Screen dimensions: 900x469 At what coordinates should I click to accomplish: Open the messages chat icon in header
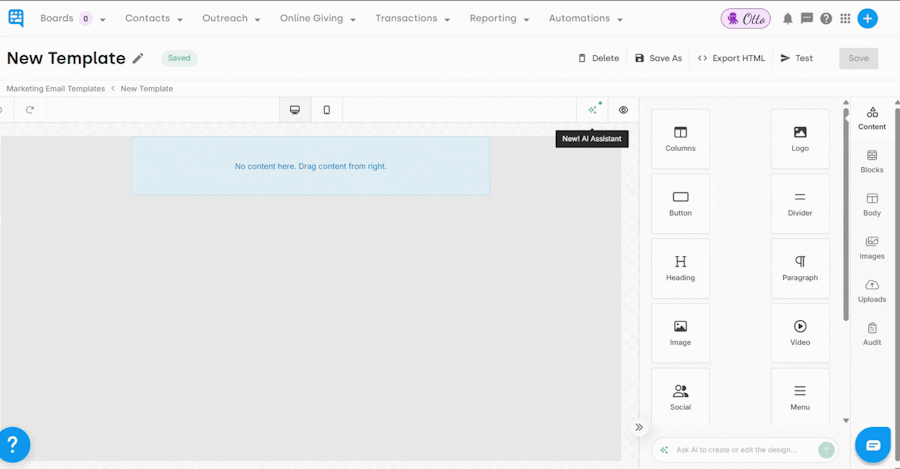click(807, 18)
